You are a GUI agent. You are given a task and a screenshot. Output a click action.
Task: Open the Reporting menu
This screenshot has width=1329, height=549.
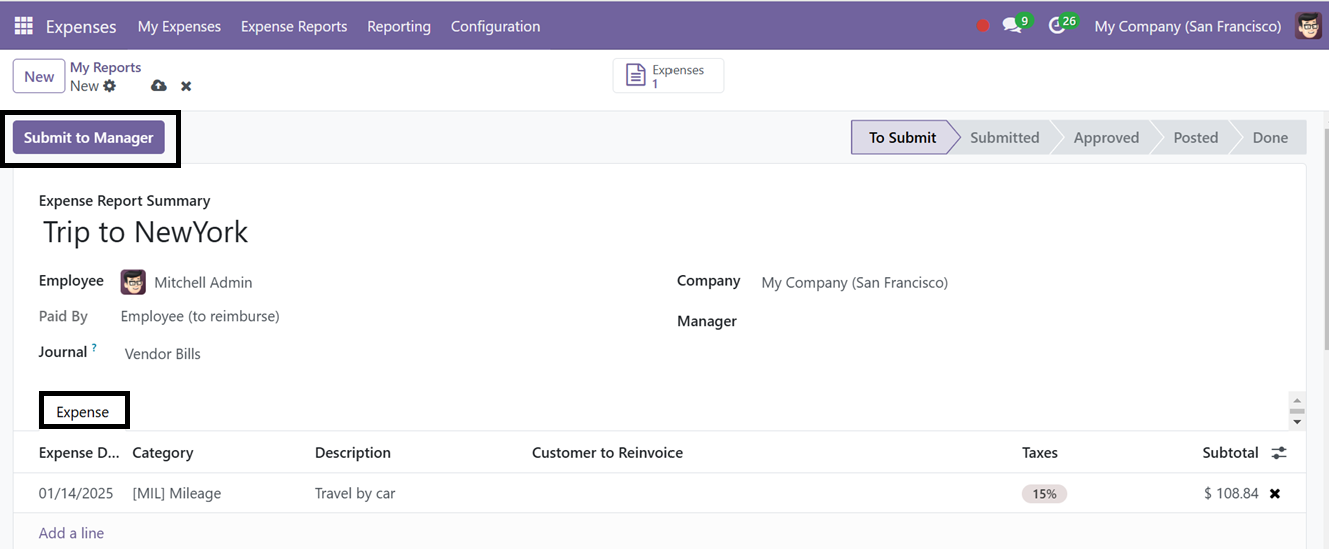(399, 27)
